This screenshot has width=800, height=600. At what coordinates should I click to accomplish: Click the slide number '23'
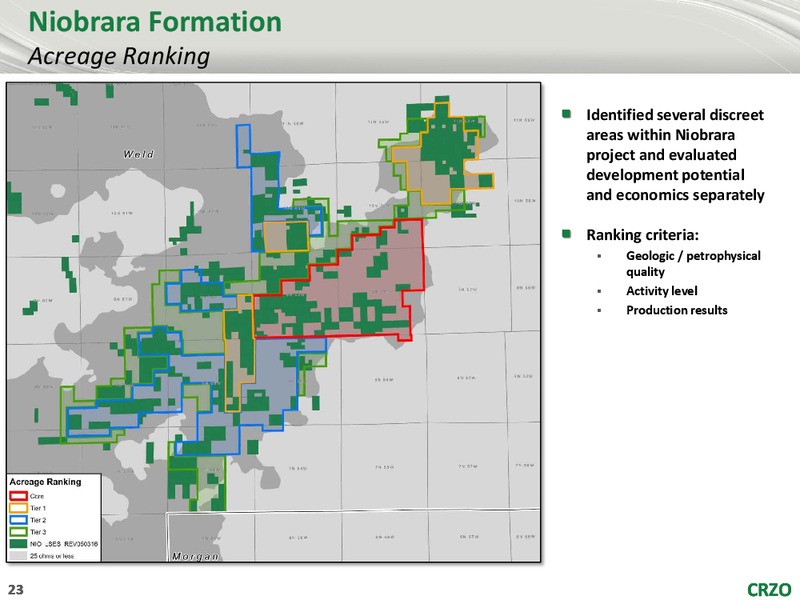16,589
